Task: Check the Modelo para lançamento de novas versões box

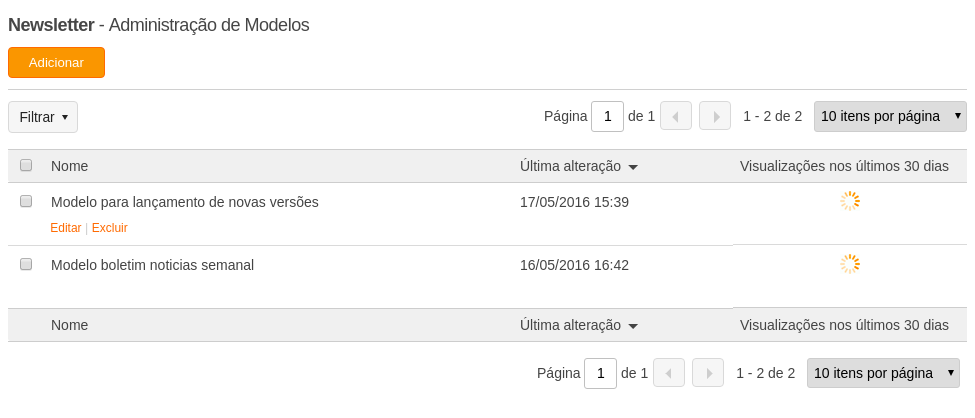Action: pos(26,201)
